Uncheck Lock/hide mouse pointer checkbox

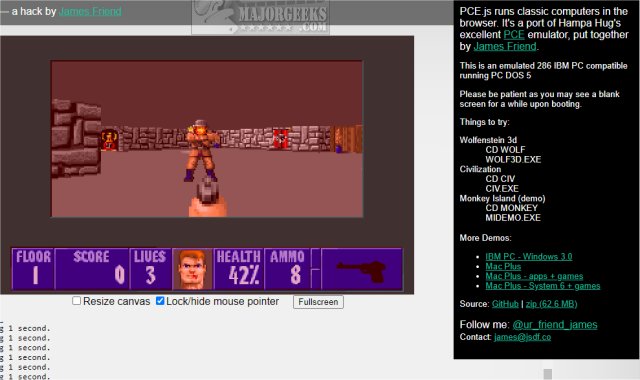pos(160,301)
